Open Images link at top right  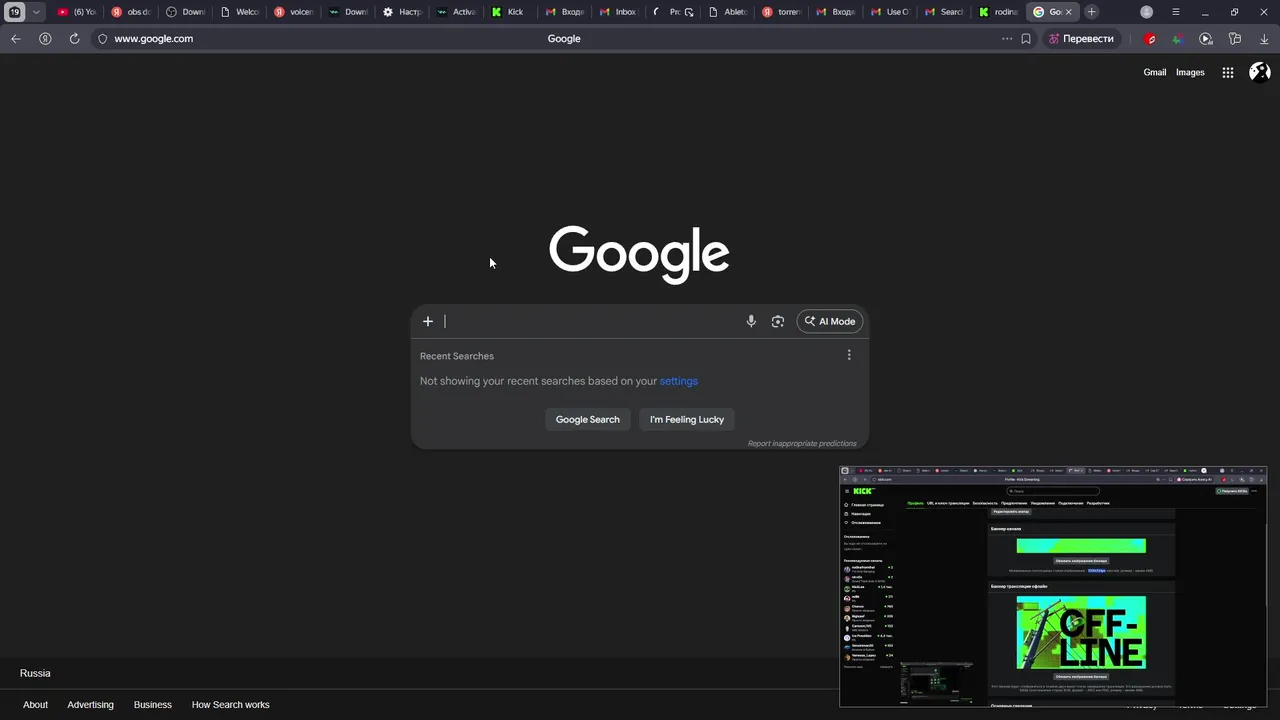pyautogui.click(x=1190, y=72)
